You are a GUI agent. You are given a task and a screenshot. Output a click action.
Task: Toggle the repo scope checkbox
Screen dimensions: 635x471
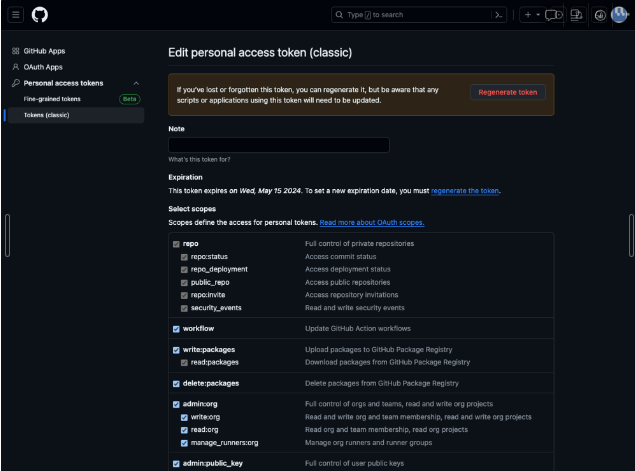(176, 244)
